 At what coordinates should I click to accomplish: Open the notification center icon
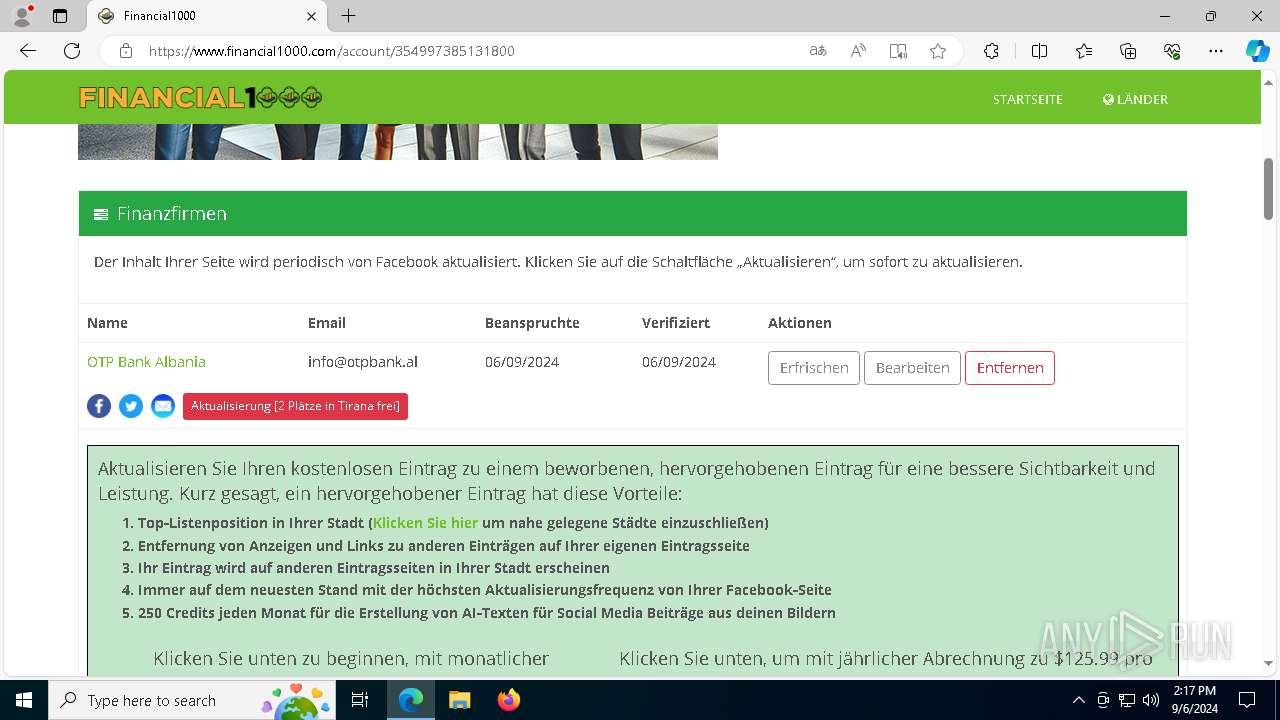1247,700
